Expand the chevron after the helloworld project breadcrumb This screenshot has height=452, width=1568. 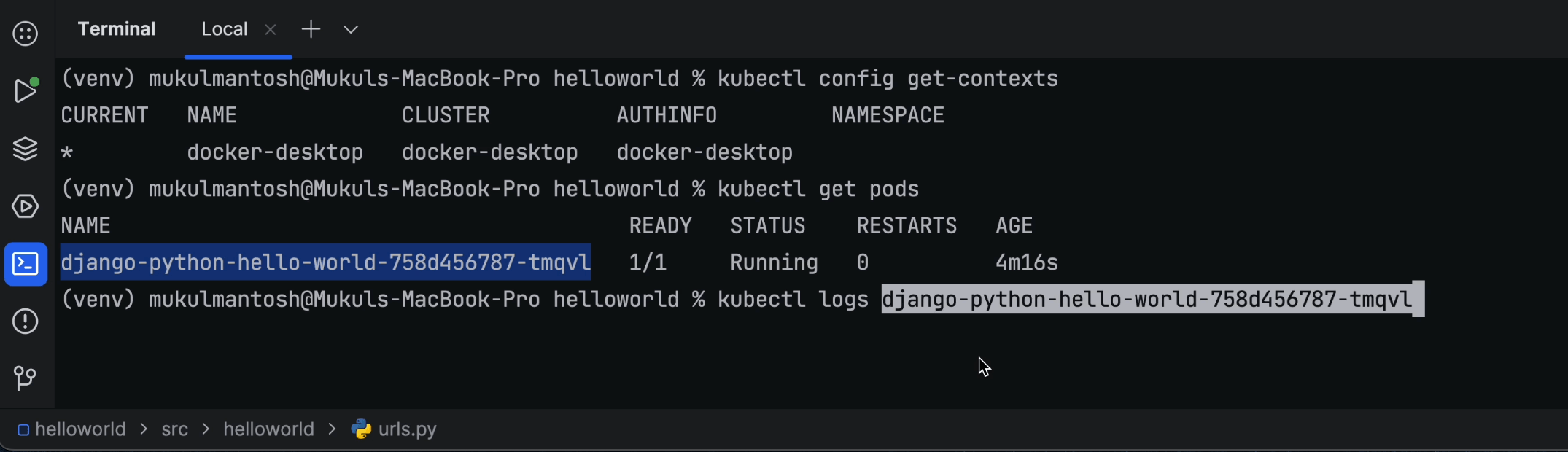coord(144,429)
